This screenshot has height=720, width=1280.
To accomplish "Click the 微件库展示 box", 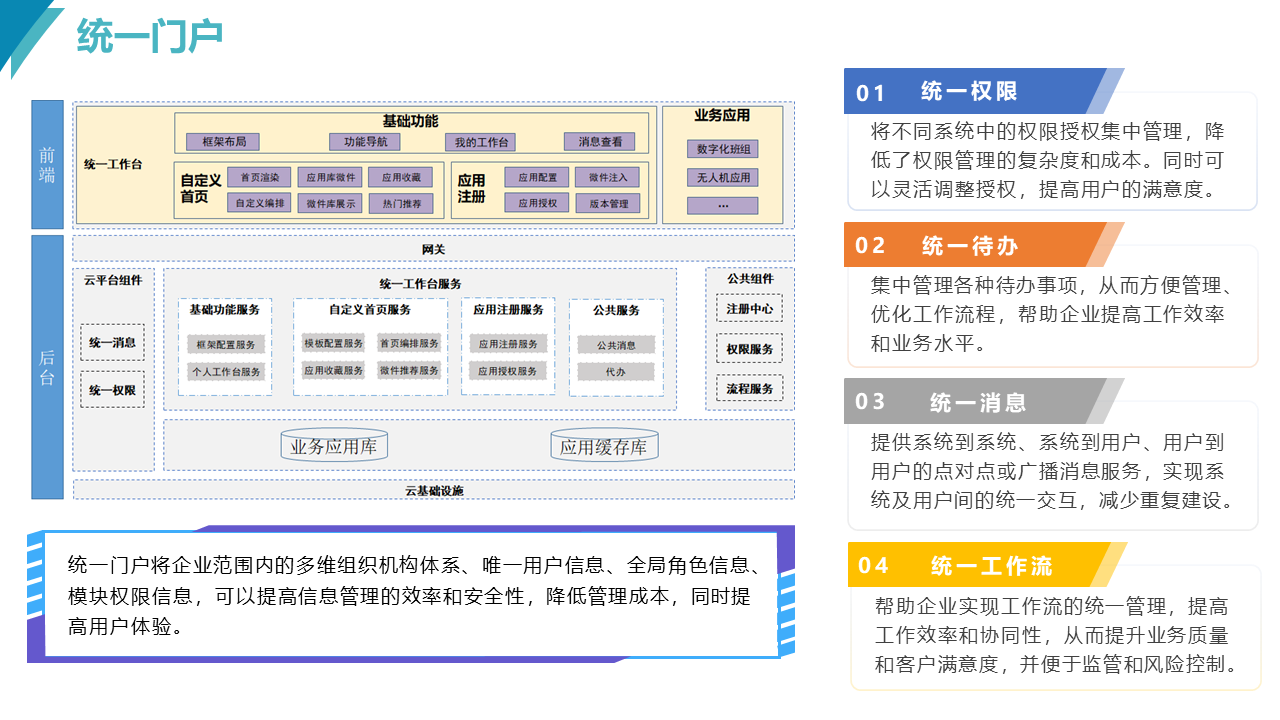I will coord(331,203).
